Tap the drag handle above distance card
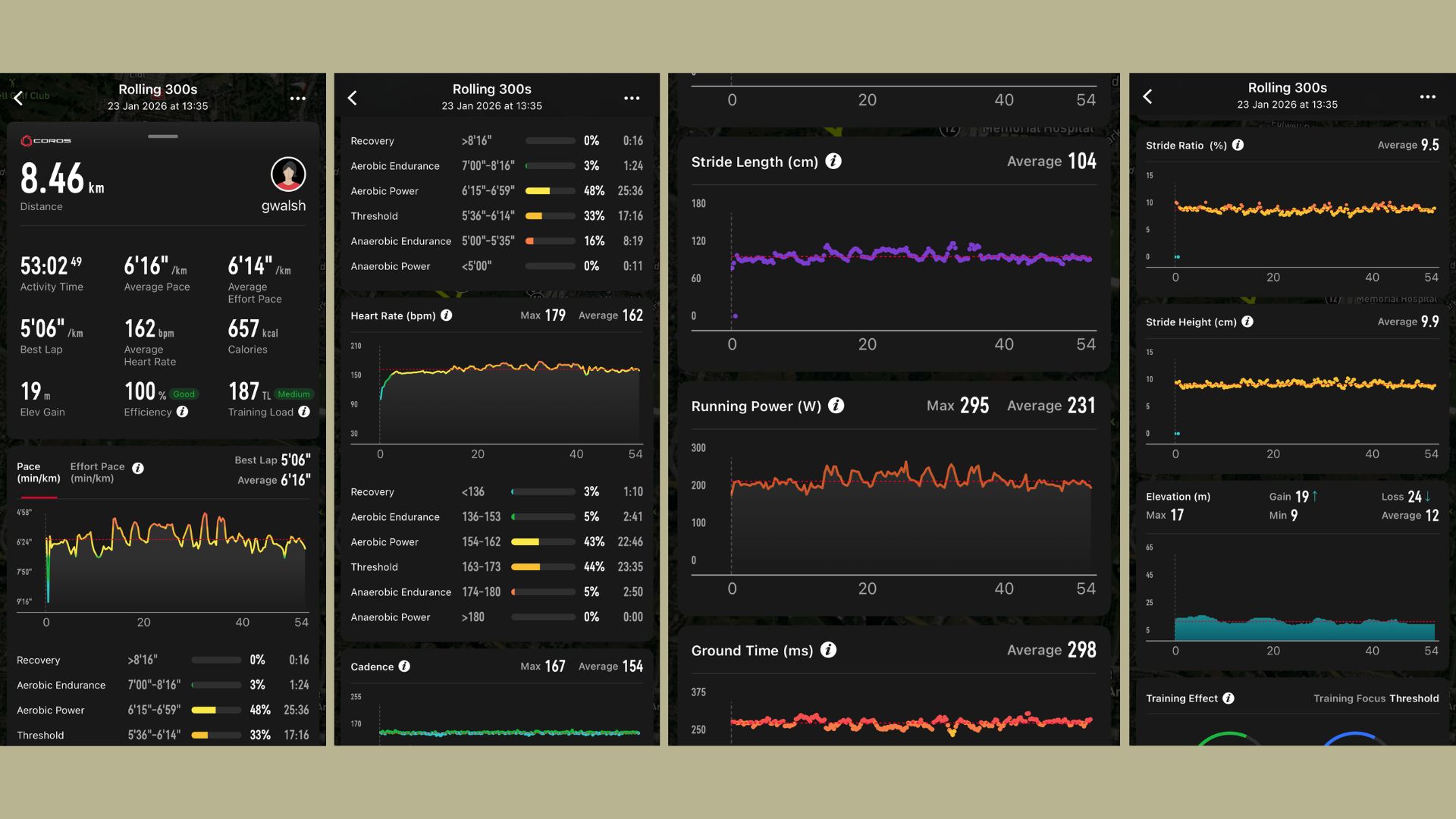Screen dimensions: 1456x819 tap(163, 136)
